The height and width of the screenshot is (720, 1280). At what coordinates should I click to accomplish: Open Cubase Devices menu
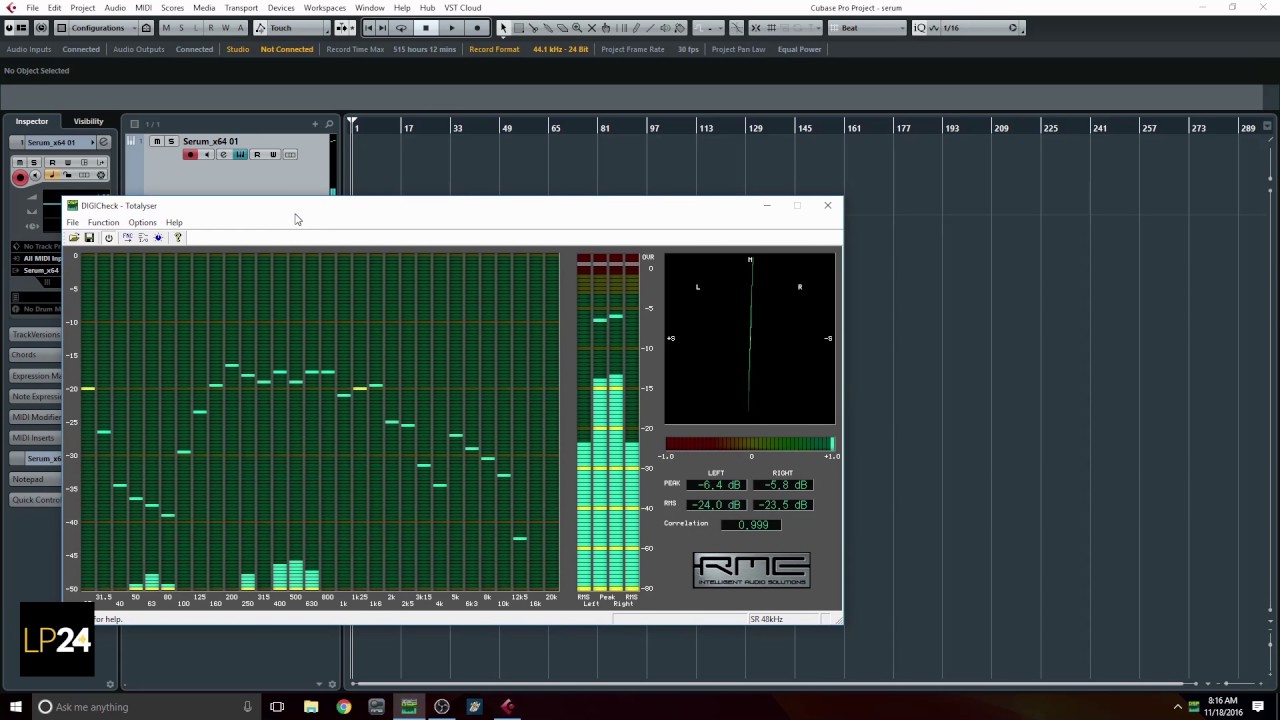point(281,8)
